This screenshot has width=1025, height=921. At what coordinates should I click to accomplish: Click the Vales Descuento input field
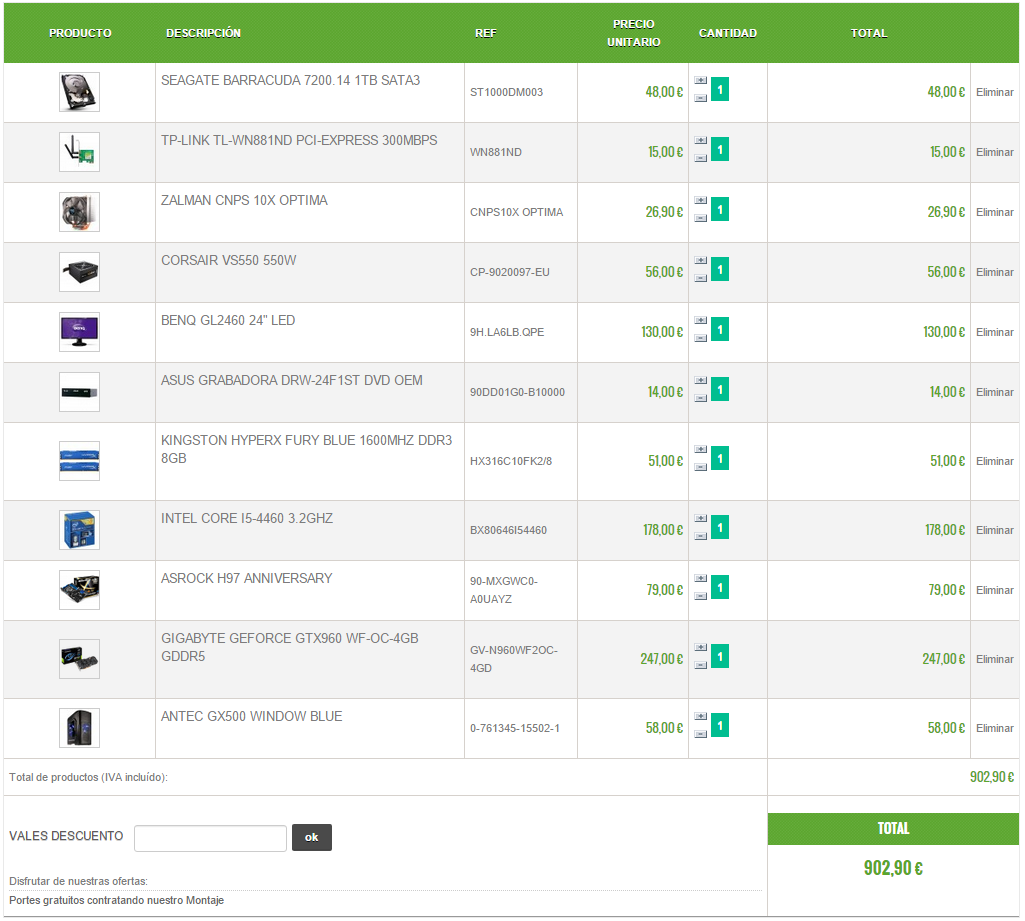pos(210,839)
